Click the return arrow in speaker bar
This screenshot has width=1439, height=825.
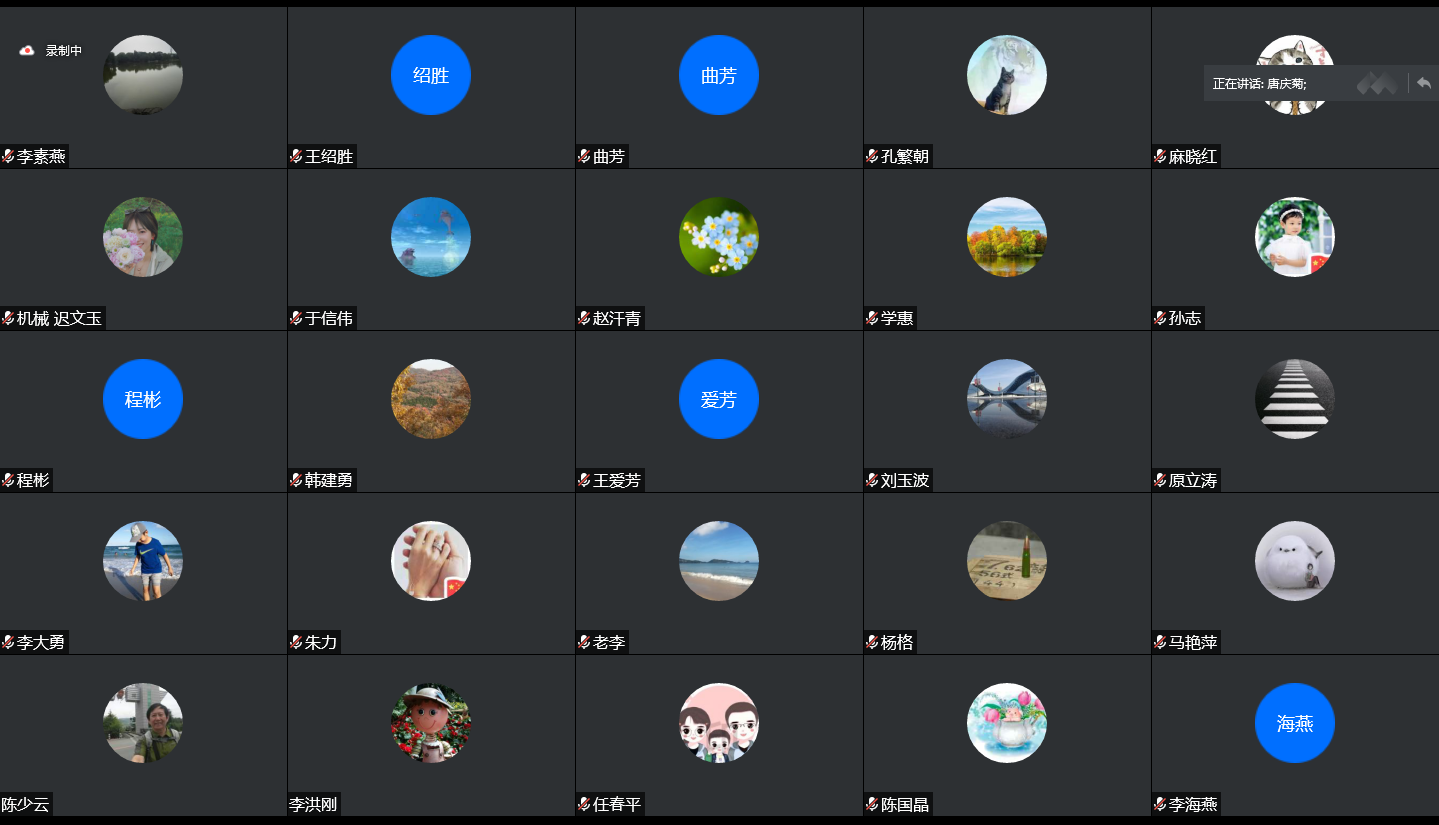[1424, 83]
